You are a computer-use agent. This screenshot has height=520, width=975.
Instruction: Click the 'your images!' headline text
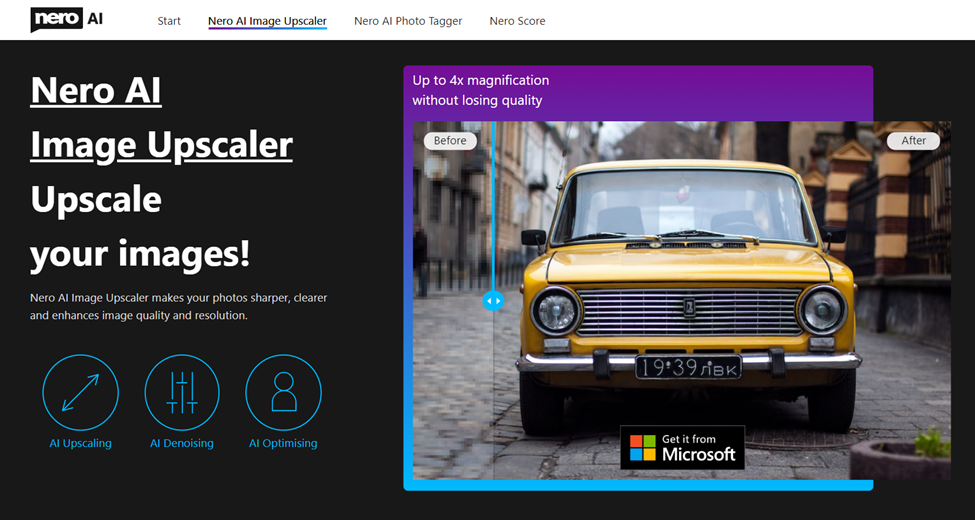140,254
